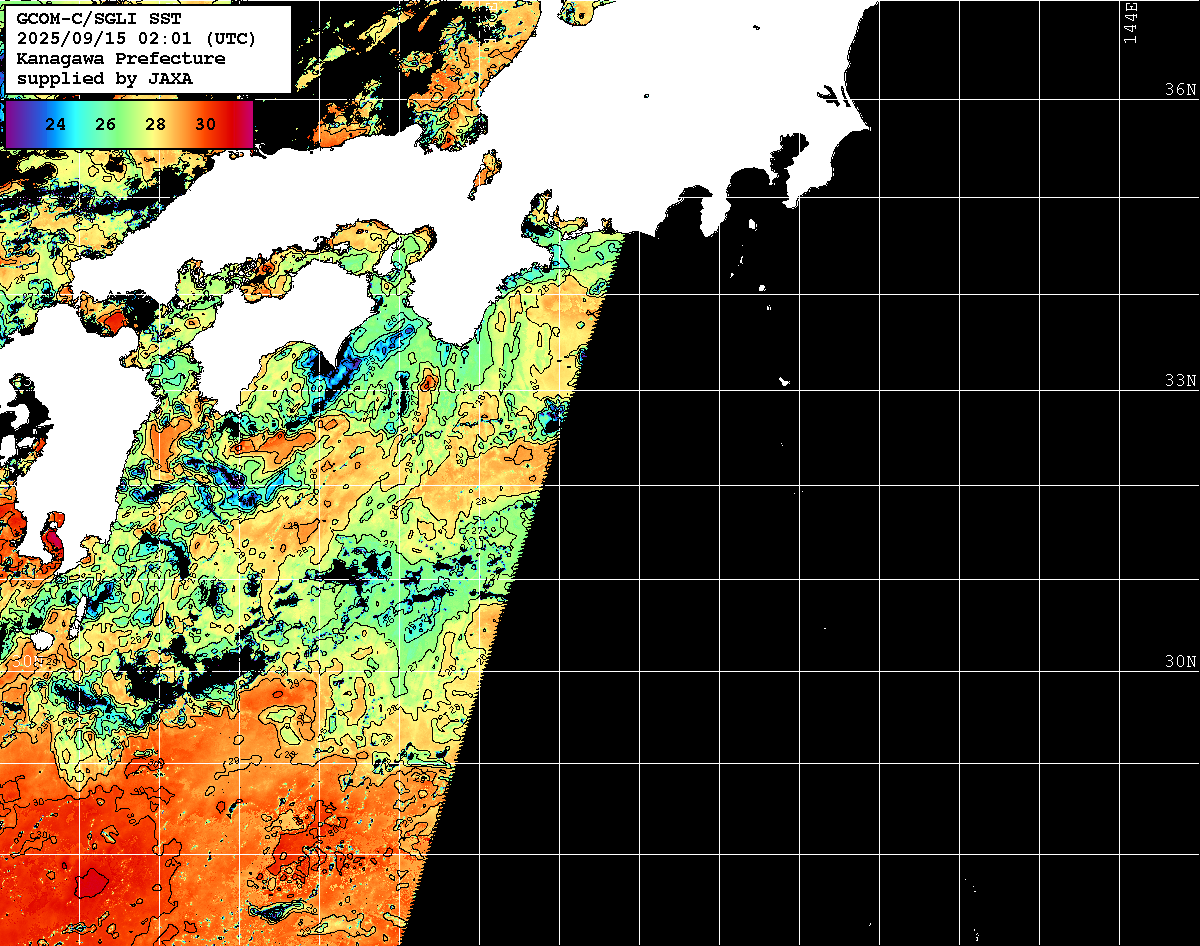Click the 30N latitude label on right edge
Viewport: 1200px width, 946px height.
(x=1180, y=662)
